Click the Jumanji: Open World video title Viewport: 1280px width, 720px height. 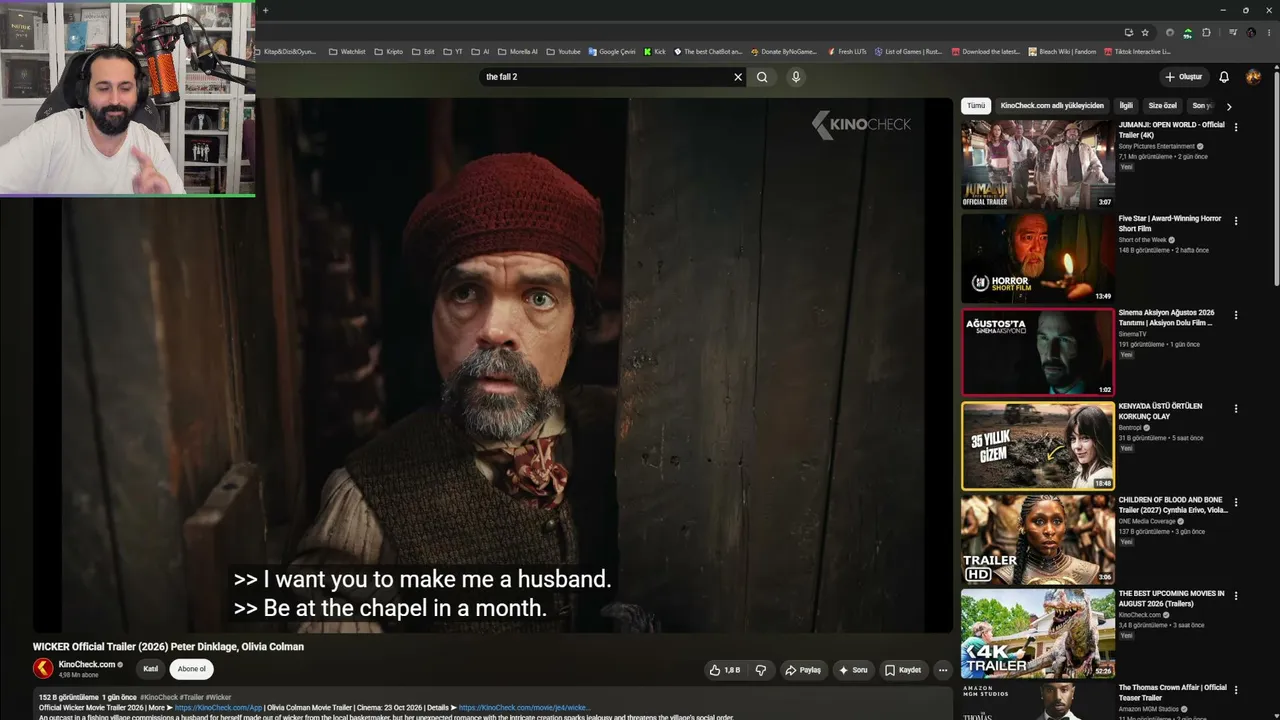(1171, 130)
